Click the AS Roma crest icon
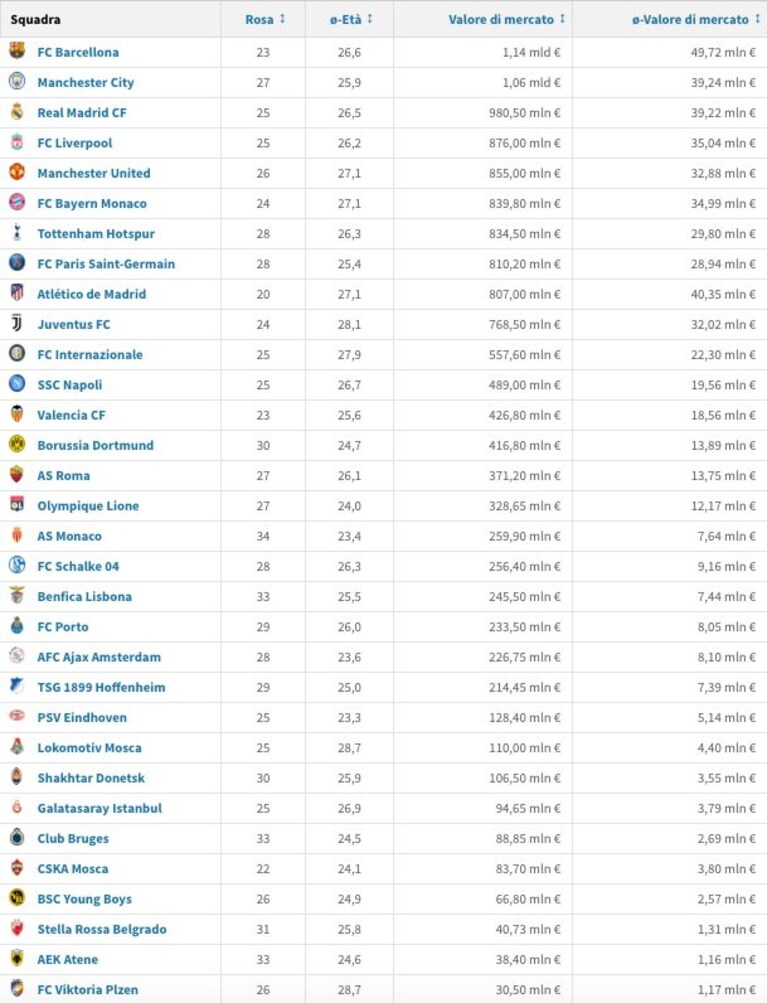 click(x=17, y=474)
